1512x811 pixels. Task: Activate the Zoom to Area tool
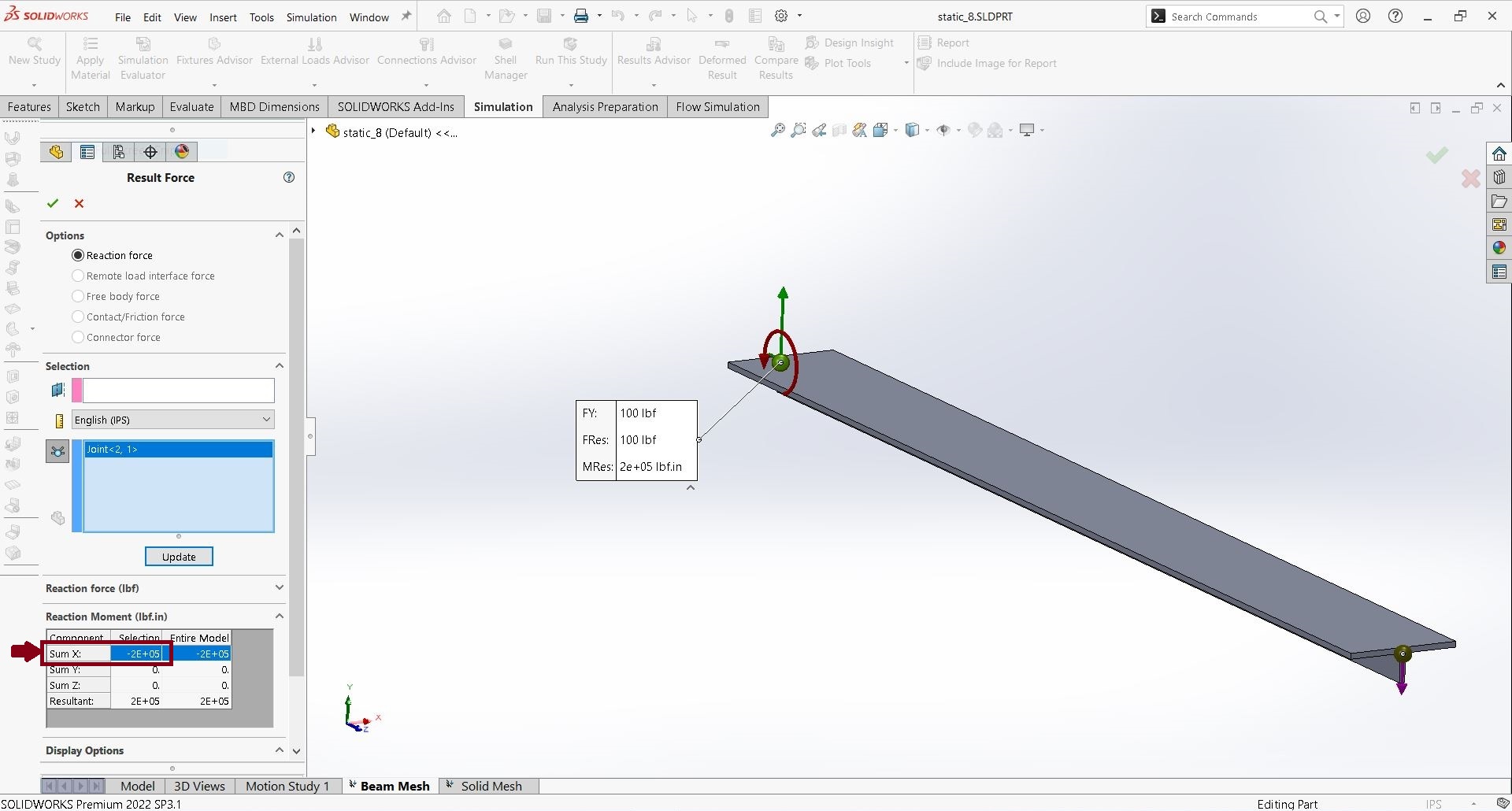[799, 130]
